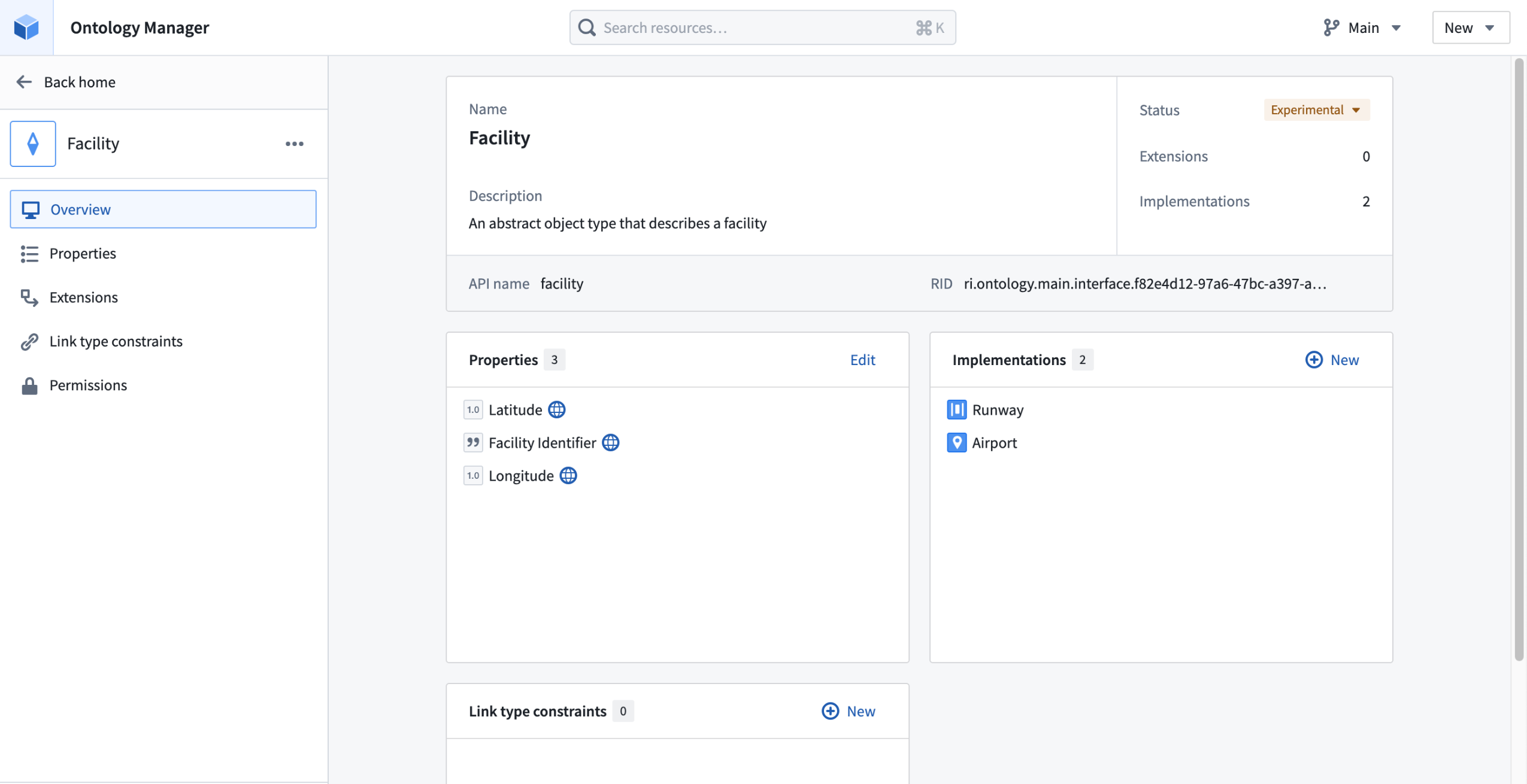Click the globe icon next to Longitude
The image size is (1527, 784).
[568, 476]
